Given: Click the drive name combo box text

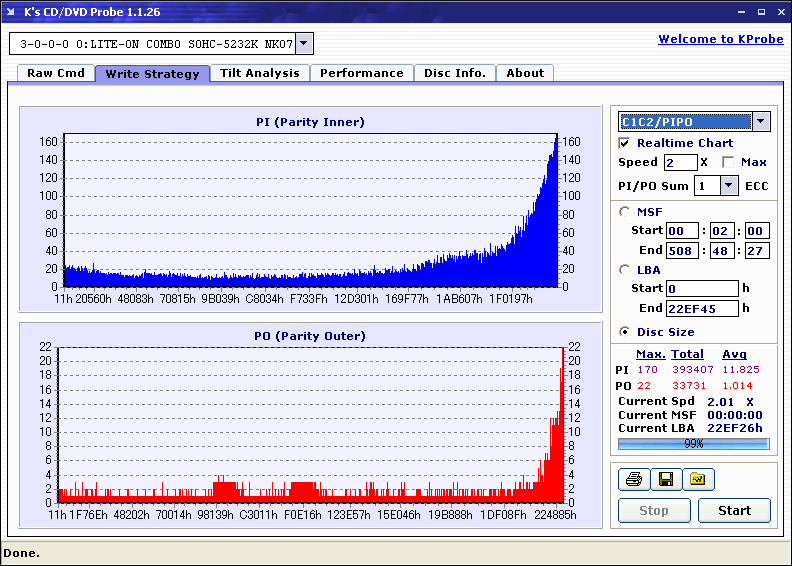Looking at the screenshot, I should [156, 44].
